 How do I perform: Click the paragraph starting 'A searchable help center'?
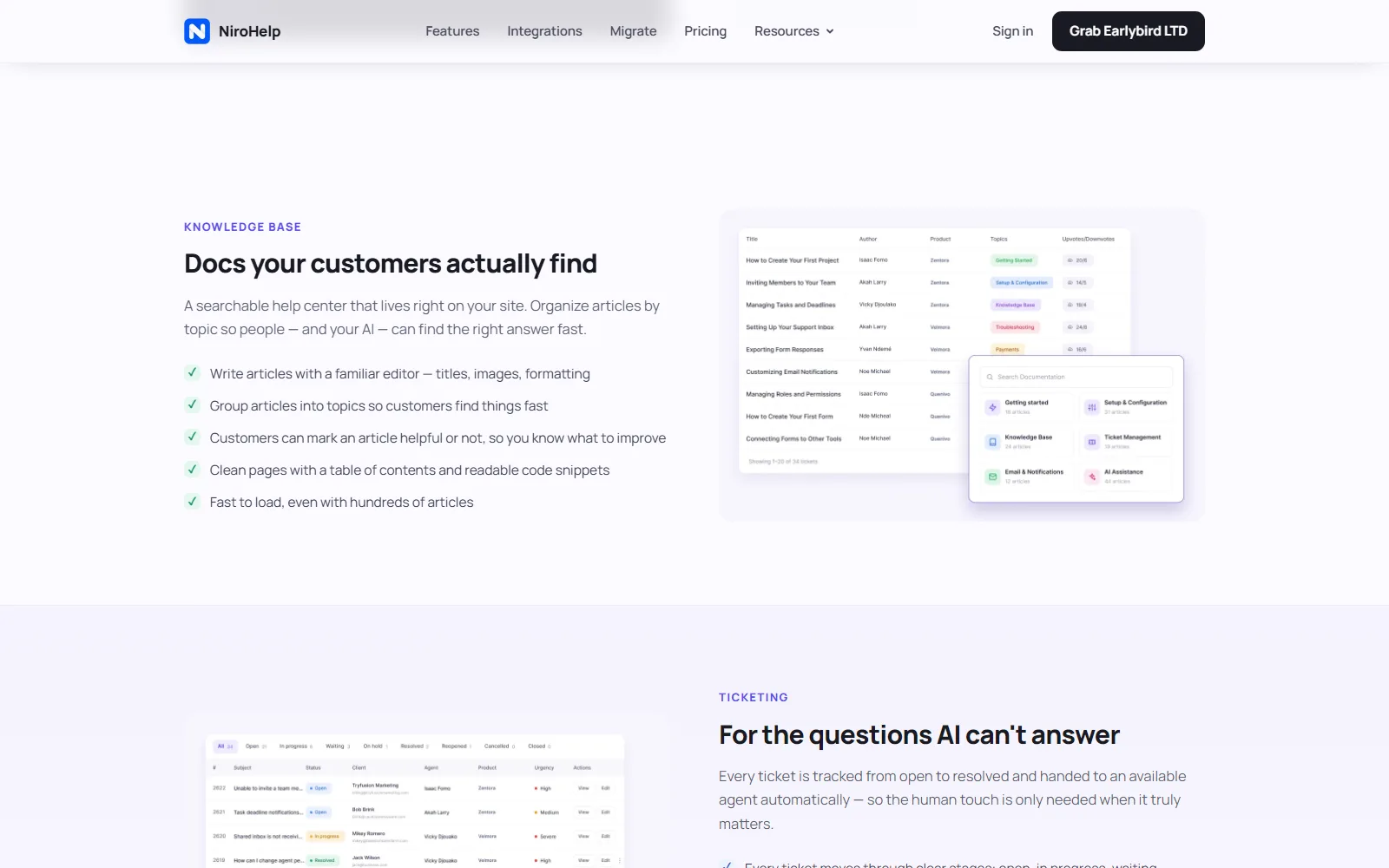422,318
